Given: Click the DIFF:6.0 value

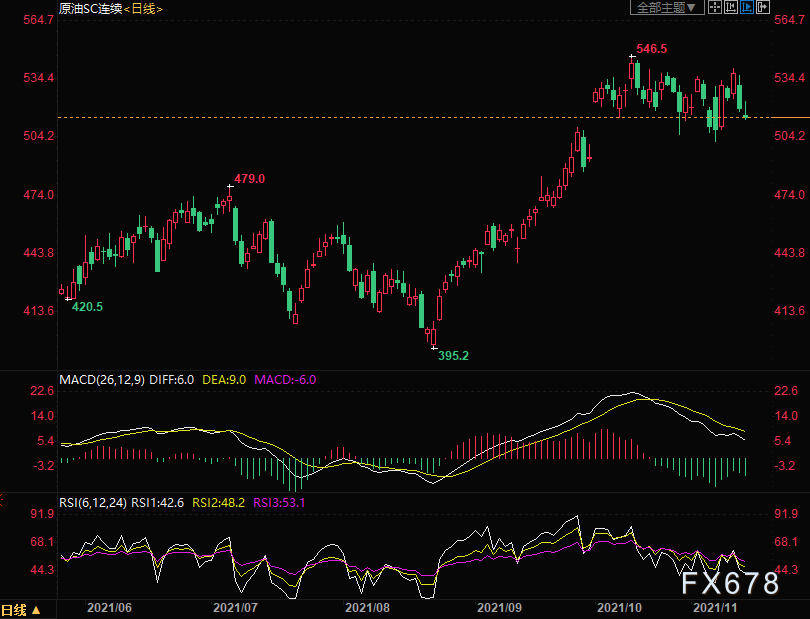Looking at the screenshot, I should 172,380.
